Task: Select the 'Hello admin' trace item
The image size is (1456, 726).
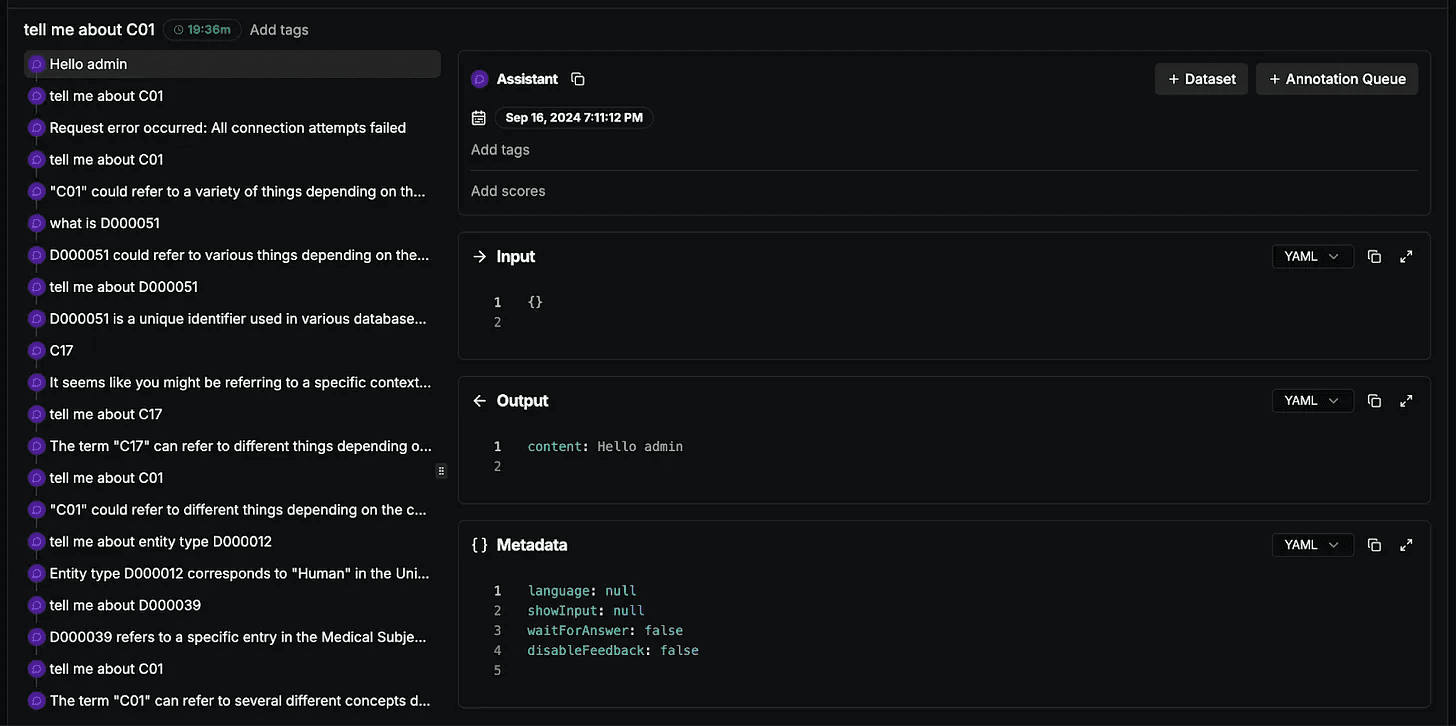Action: coord(232,64)
